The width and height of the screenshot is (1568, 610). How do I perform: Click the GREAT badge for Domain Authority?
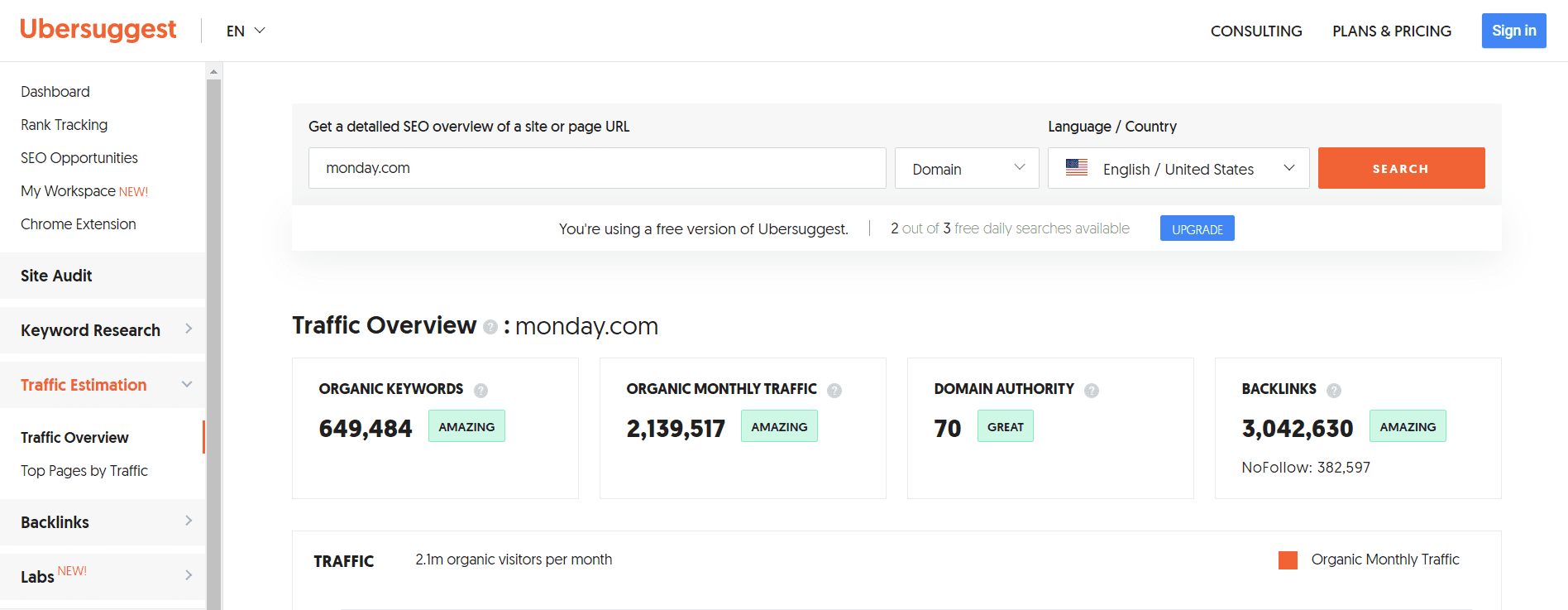[x=1006, y=426]
